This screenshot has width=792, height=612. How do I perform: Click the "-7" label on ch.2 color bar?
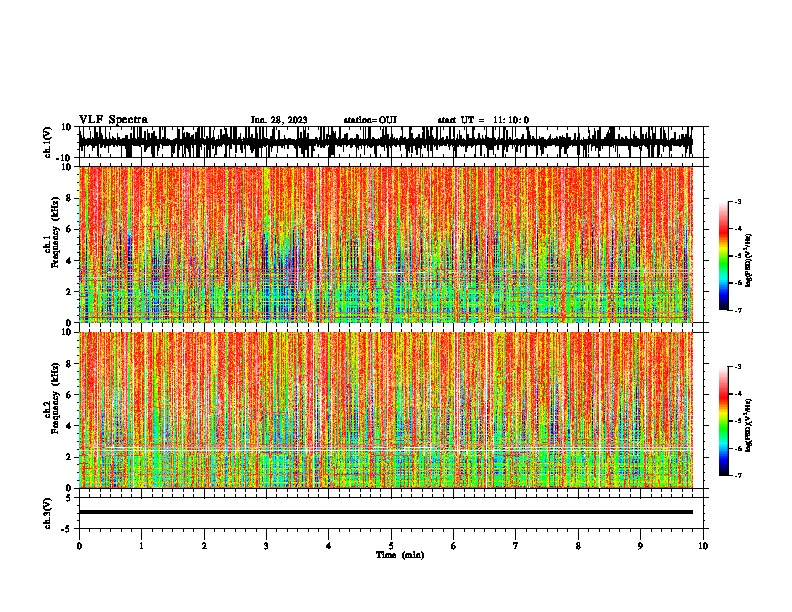point(738,475)
